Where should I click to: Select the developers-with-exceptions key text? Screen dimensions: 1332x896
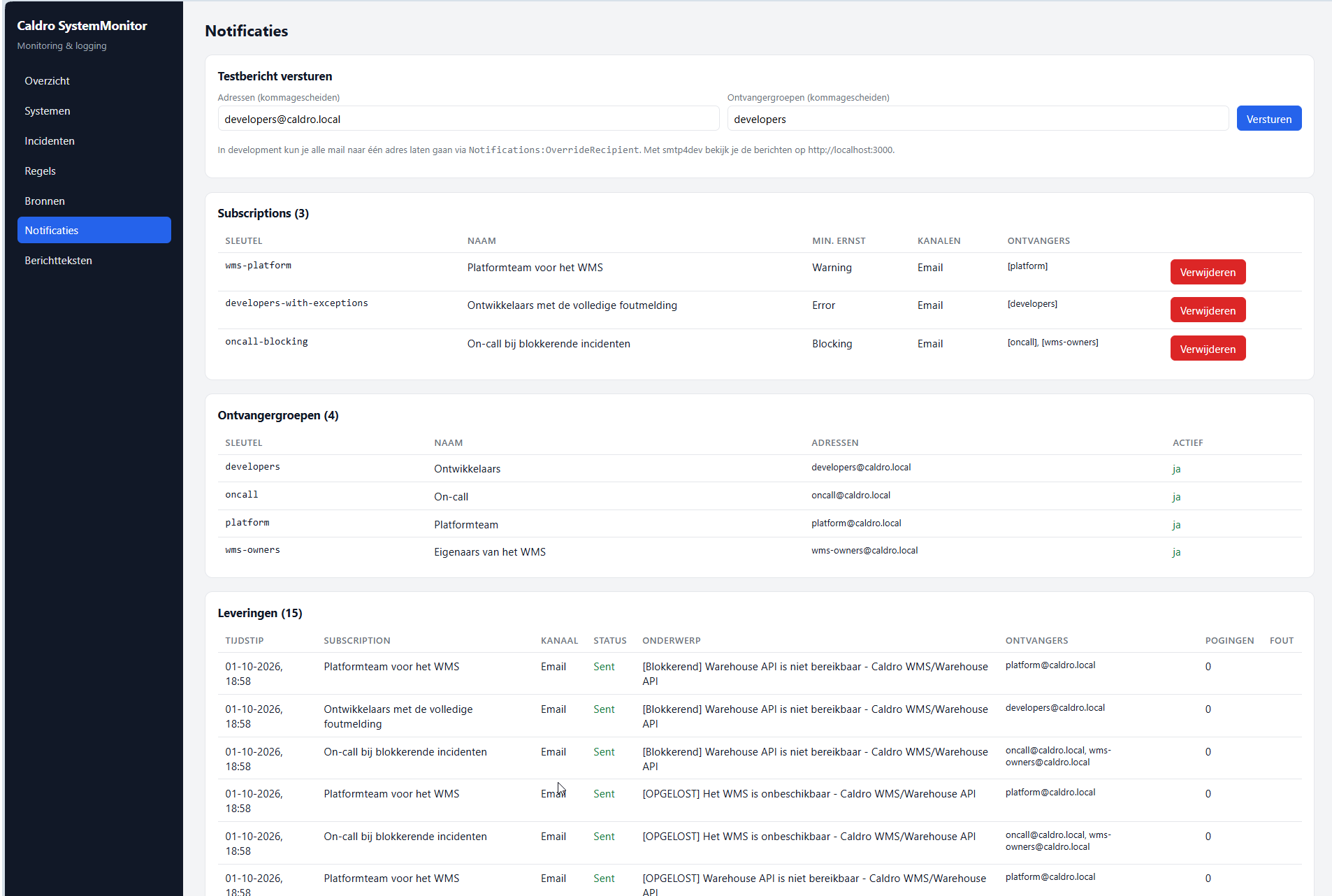pos(296,303)
